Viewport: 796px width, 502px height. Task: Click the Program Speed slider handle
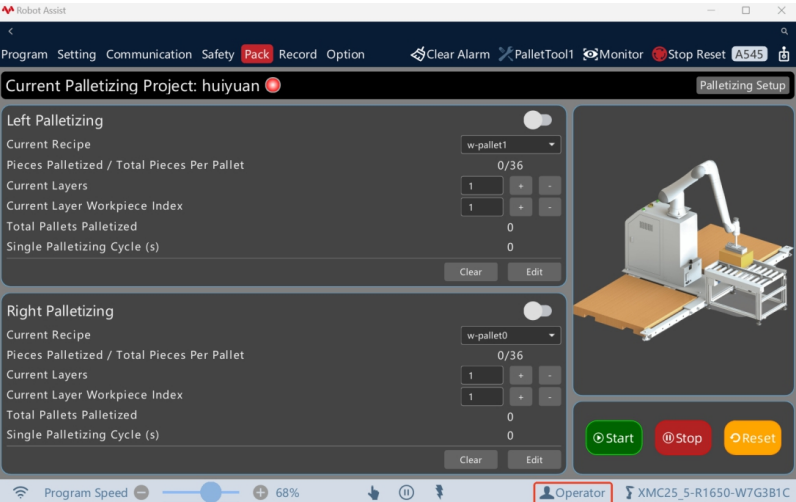(211, 492)
